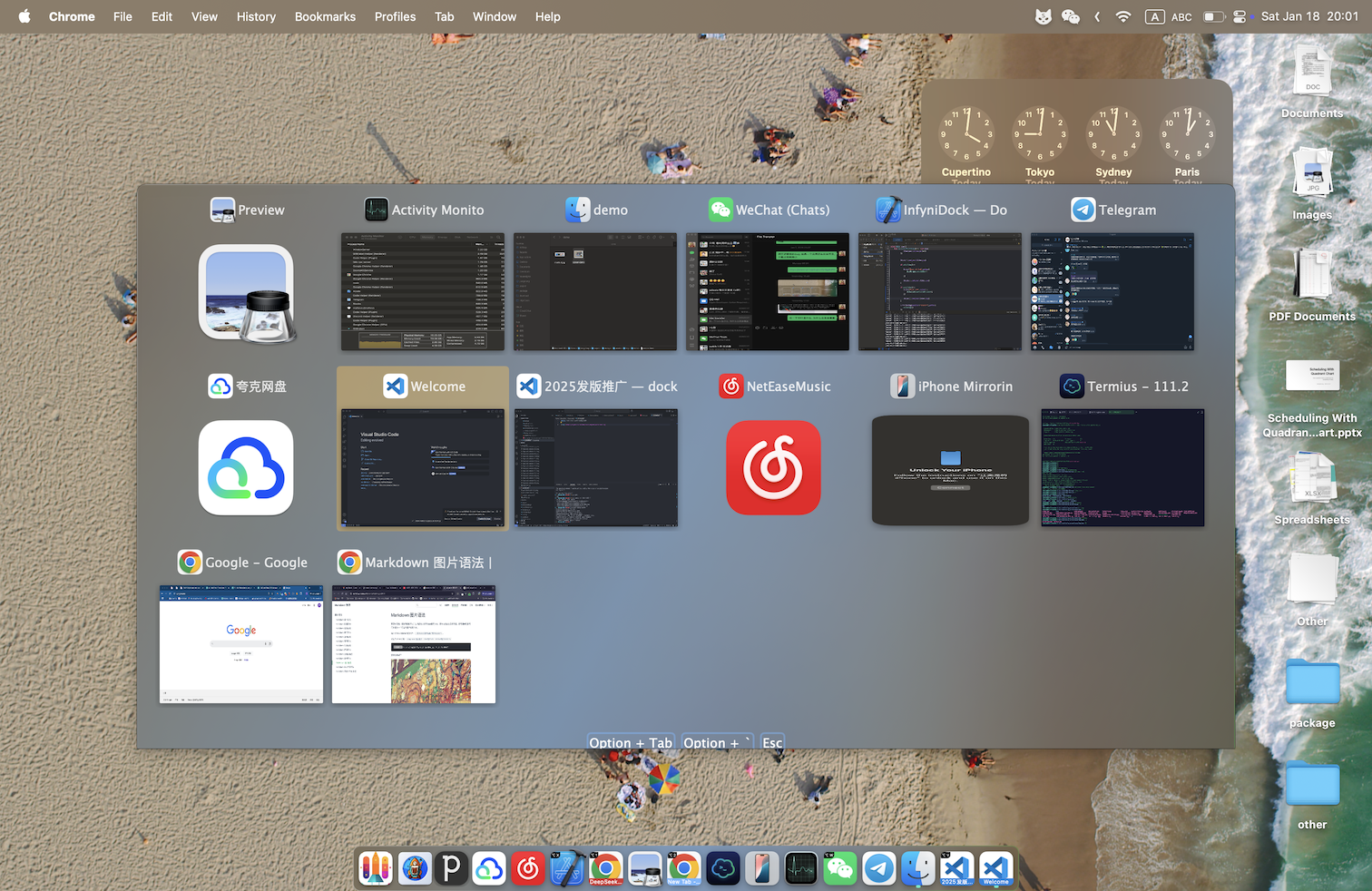Viewport: 1372px width, 891px height.
Task: Click the date and time in menu bar
Action: (1309, 16)
